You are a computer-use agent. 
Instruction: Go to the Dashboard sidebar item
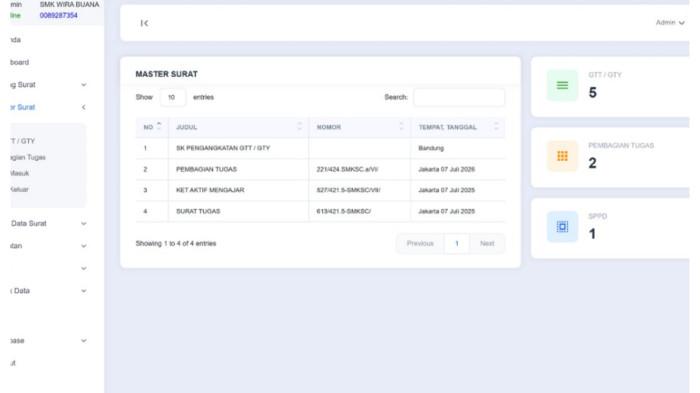(19, 63)
